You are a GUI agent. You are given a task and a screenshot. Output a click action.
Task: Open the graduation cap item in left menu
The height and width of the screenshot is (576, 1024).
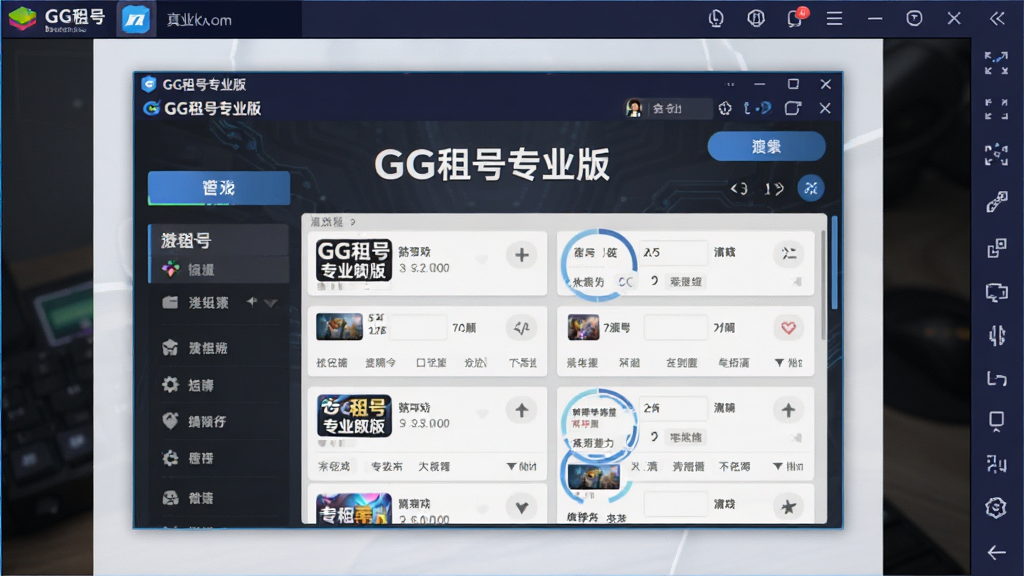(219, 347)
